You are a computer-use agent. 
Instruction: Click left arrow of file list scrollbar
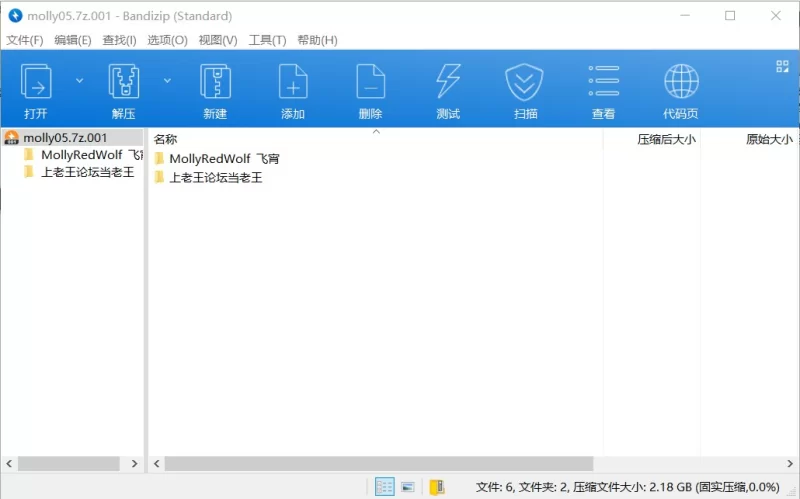(x=157, y=464)
